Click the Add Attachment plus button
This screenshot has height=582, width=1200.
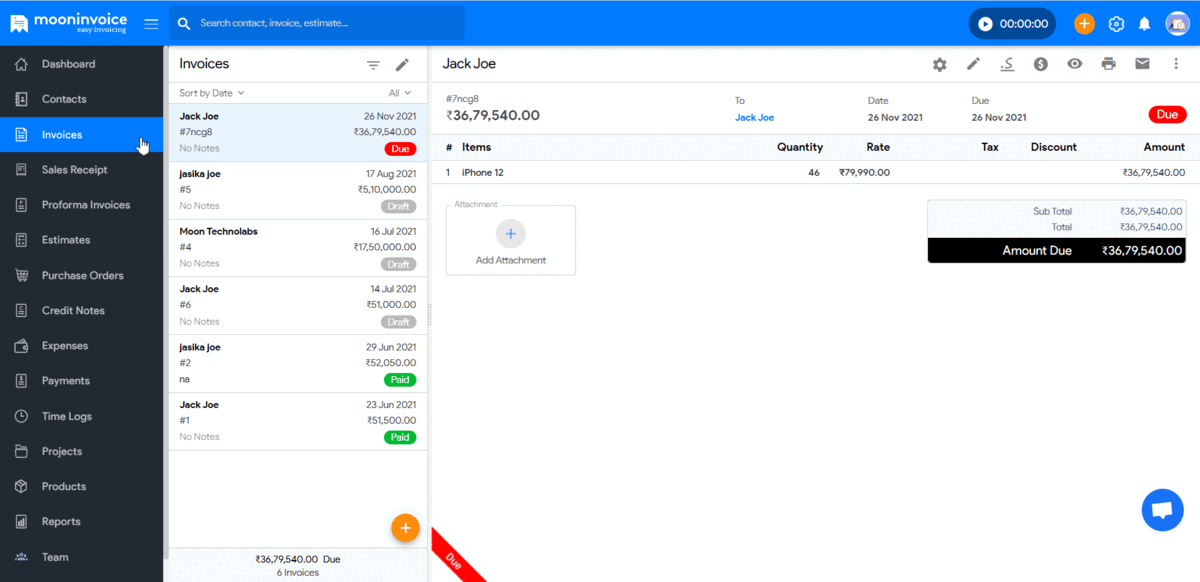coord(510,233)
